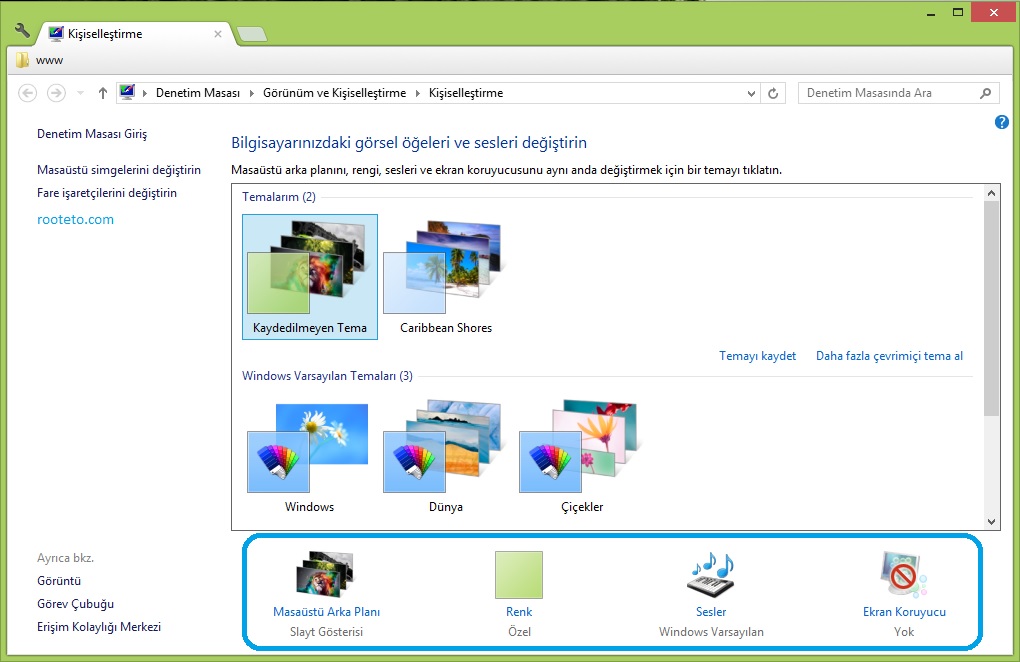1020x662 pixels.
Task: Open the recent locations dropdown arrow
Action: pyautogui.click(x=81, y=94)
